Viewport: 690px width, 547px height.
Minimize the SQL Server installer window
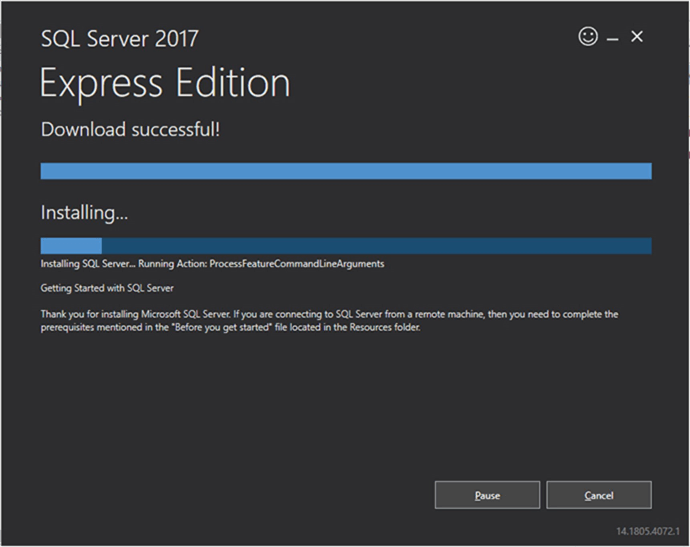(x=612, y=38)
